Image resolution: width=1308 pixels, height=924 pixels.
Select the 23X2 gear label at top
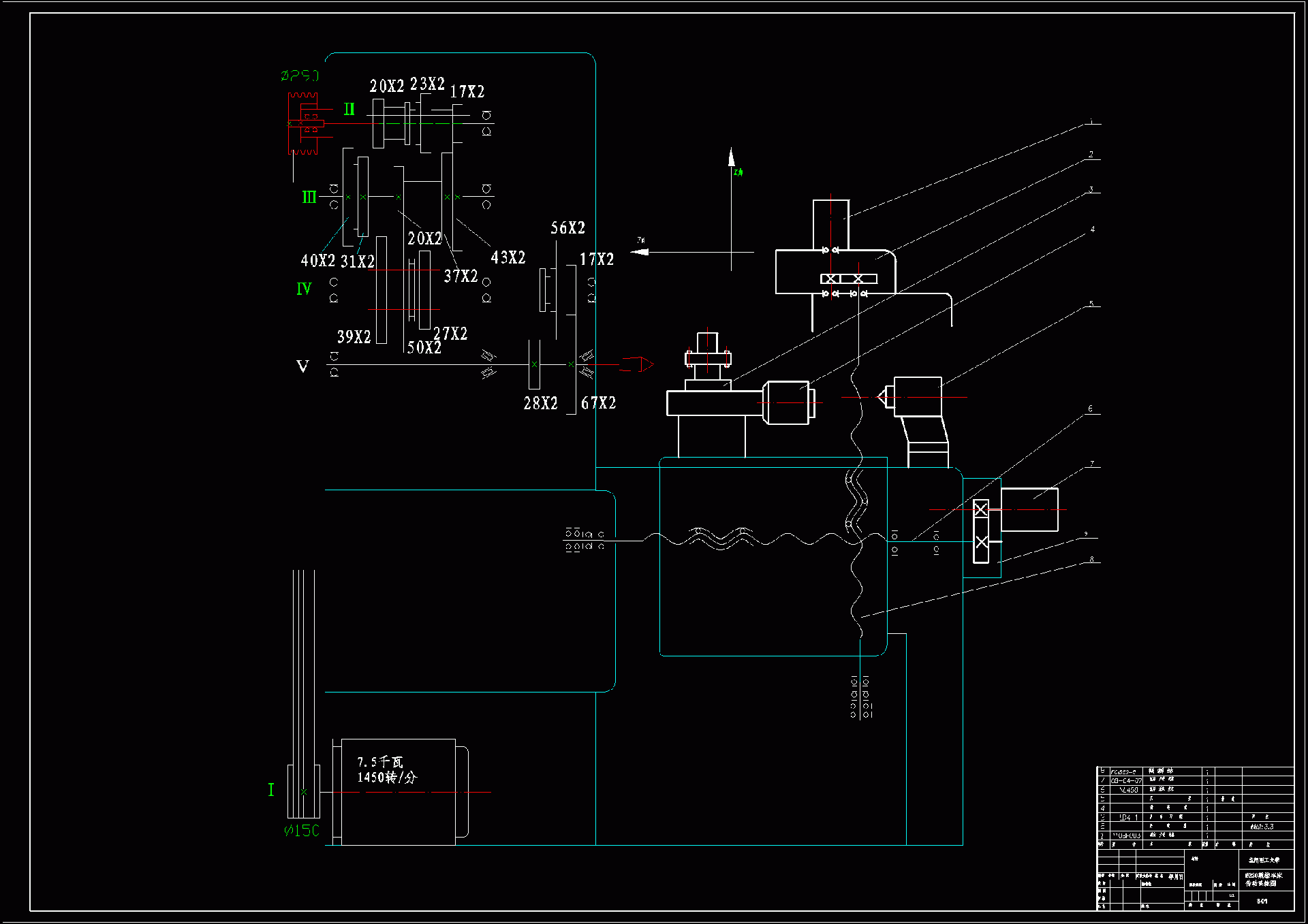(x=427, y=84)
